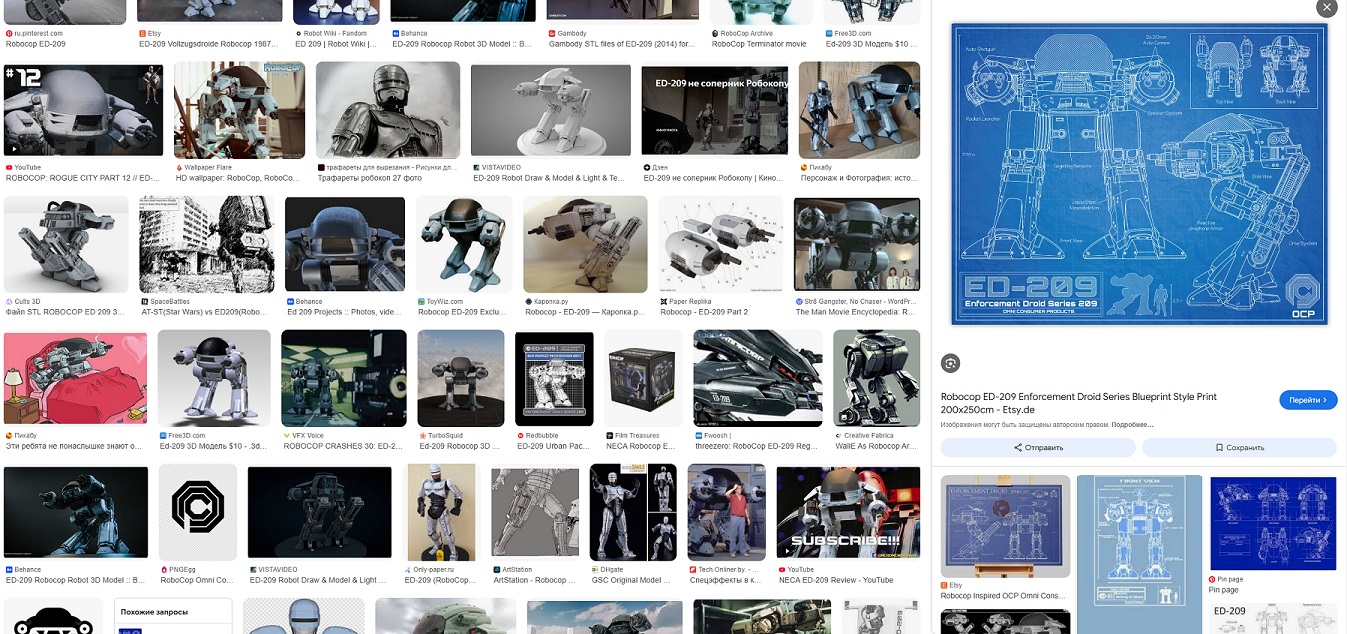This screenshot has width=1347, height=634.
Task: Click the Gambody source favicon
Action: pos(551,33)
